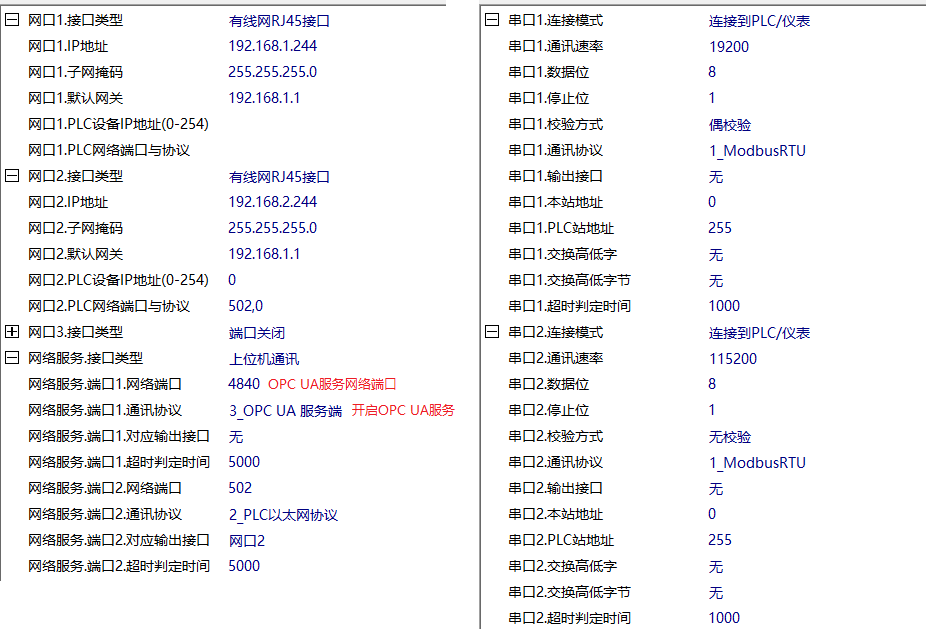Click the 网口2.子网掩码 value 255.255.255.0
Screen dimensions: 927x629
coord(273,228)
